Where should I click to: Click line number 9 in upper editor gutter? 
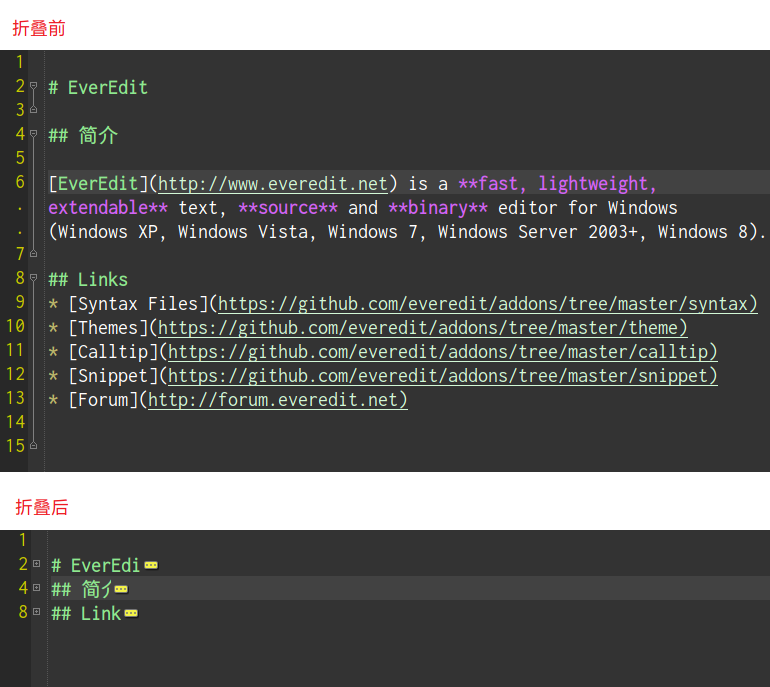click(20, 302)
